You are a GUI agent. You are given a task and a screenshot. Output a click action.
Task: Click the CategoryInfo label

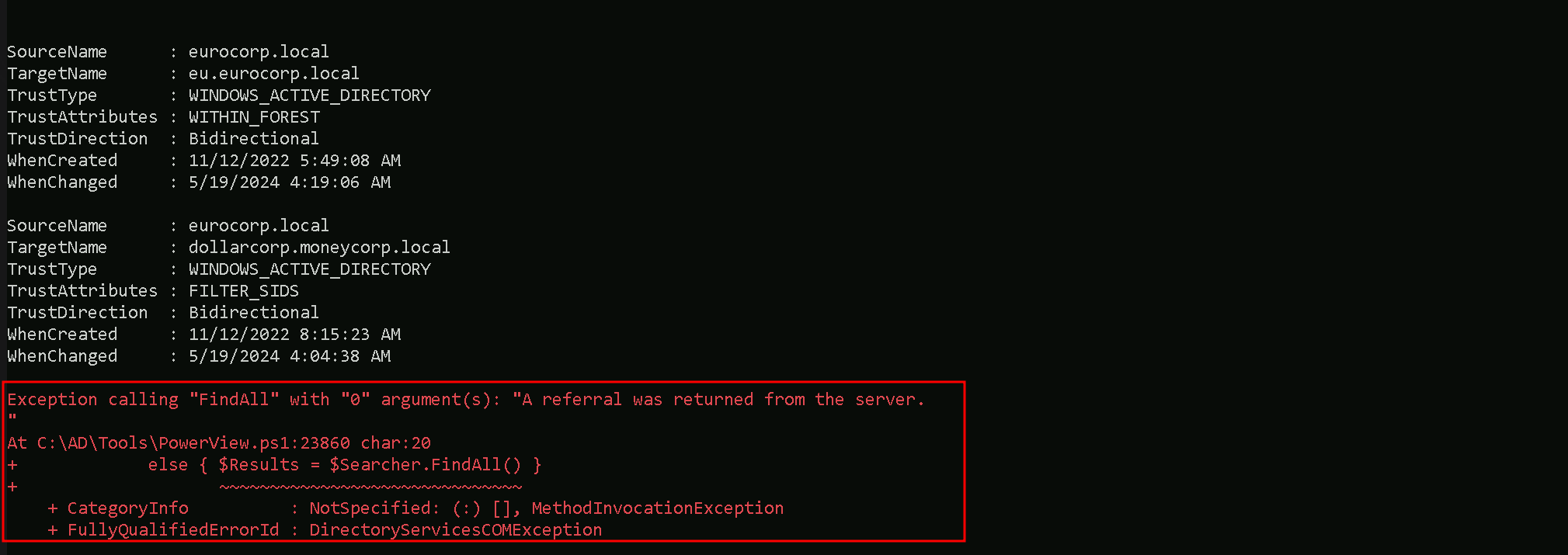pyautogui.click(x=127, y=508)
